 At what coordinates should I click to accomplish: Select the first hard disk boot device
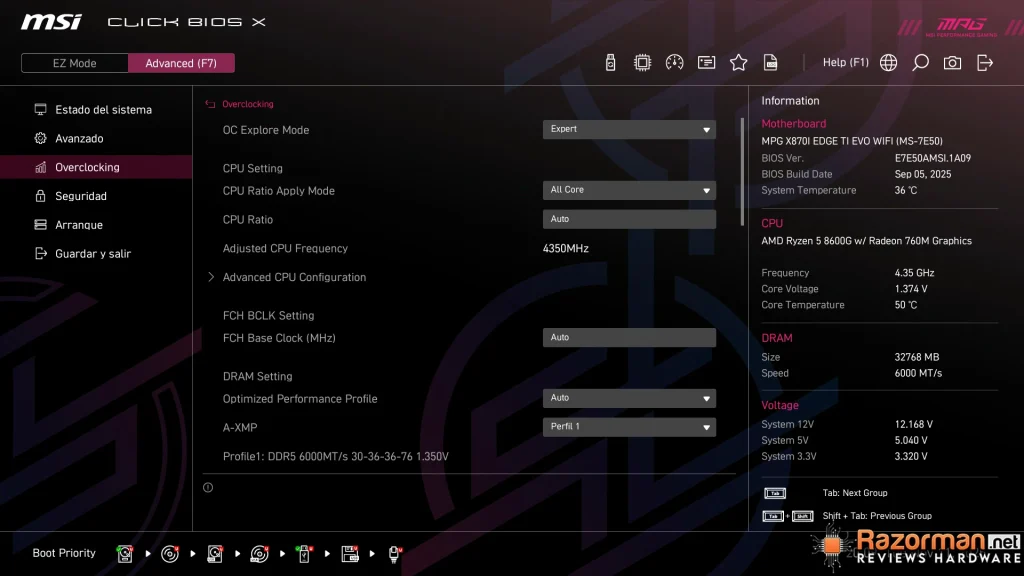[125, 554]
